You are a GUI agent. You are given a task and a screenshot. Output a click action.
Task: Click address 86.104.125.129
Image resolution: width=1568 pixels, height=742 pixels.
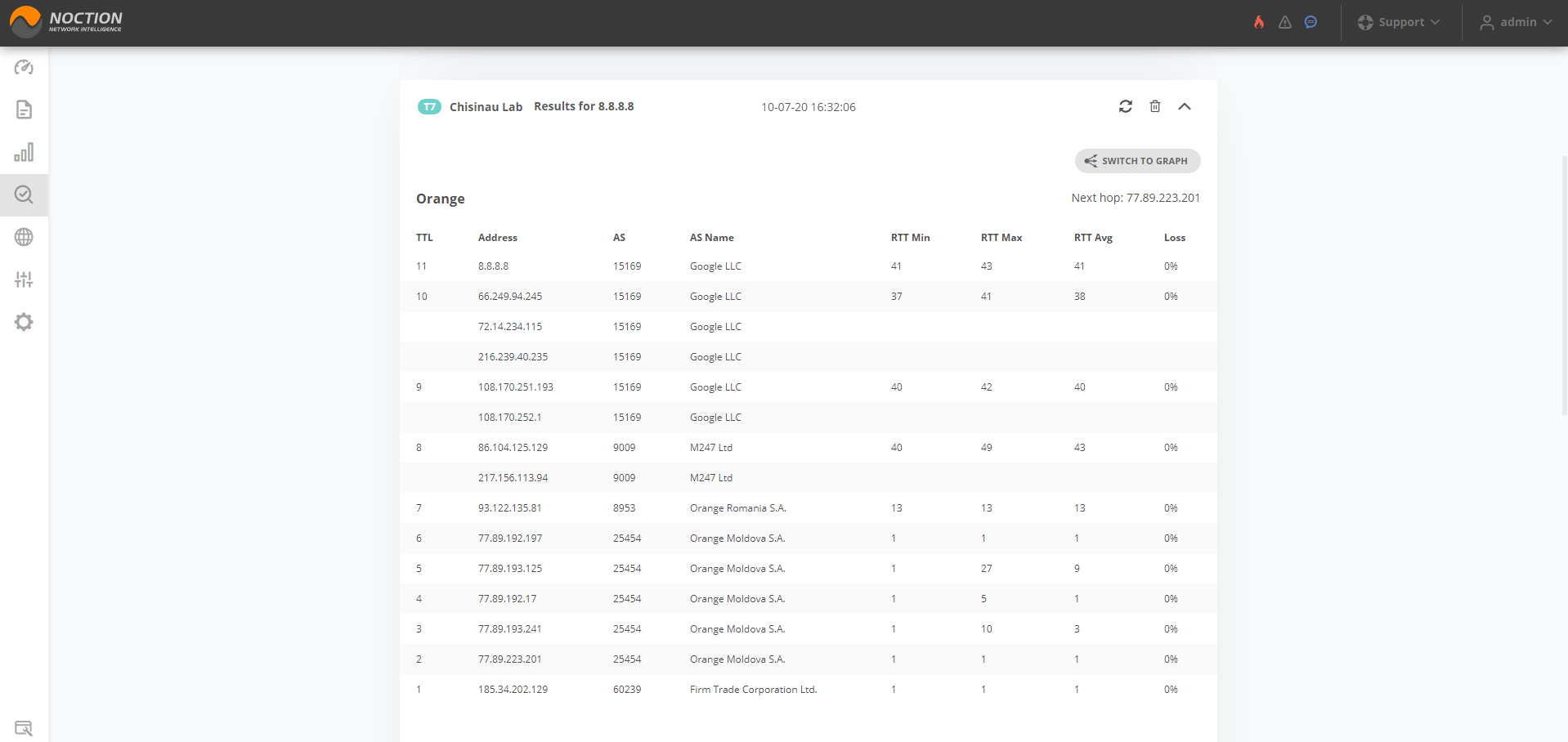513,448
